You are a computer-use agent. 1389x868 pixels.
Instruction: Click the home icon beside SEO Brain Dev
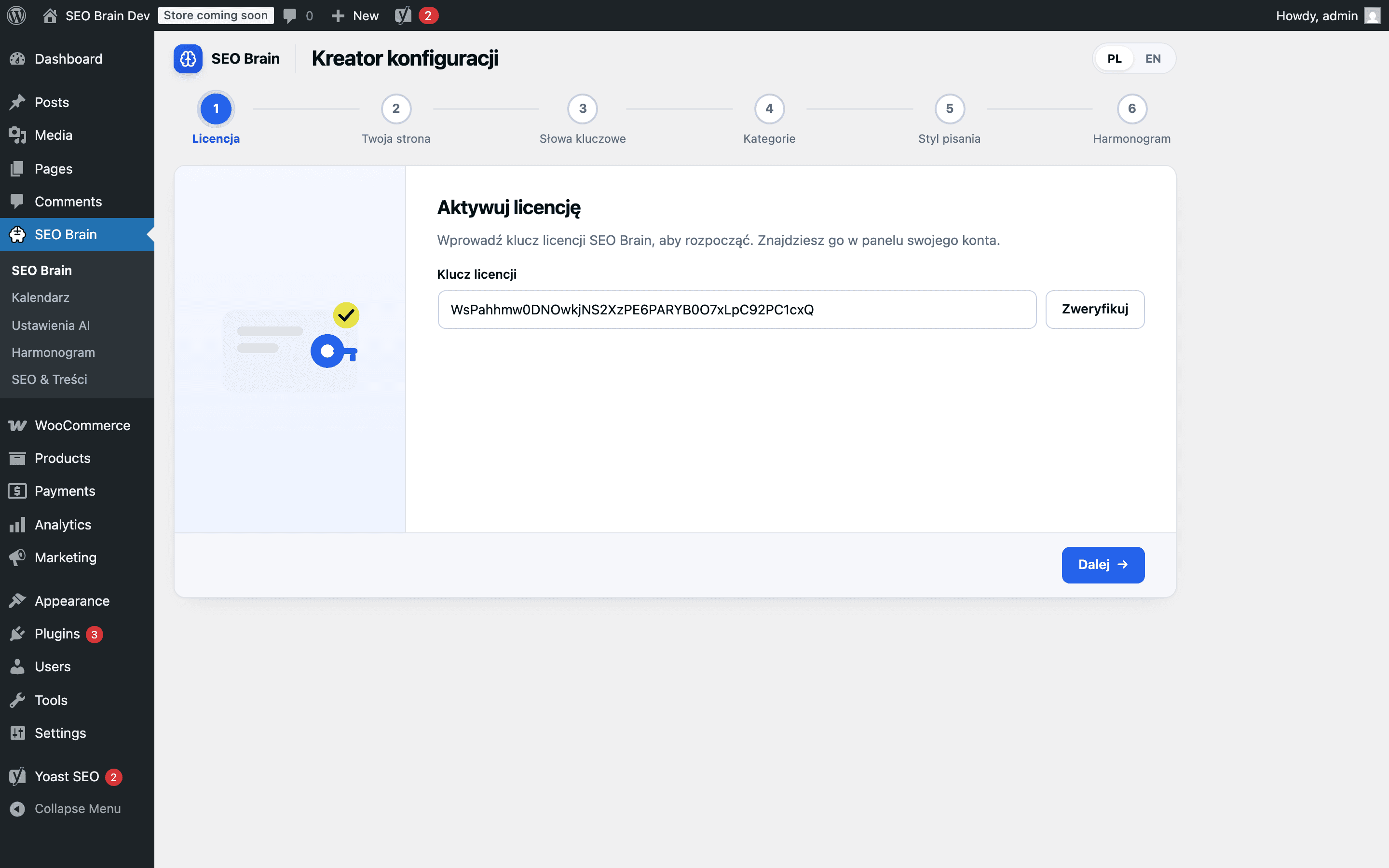[x=50, y=15]
